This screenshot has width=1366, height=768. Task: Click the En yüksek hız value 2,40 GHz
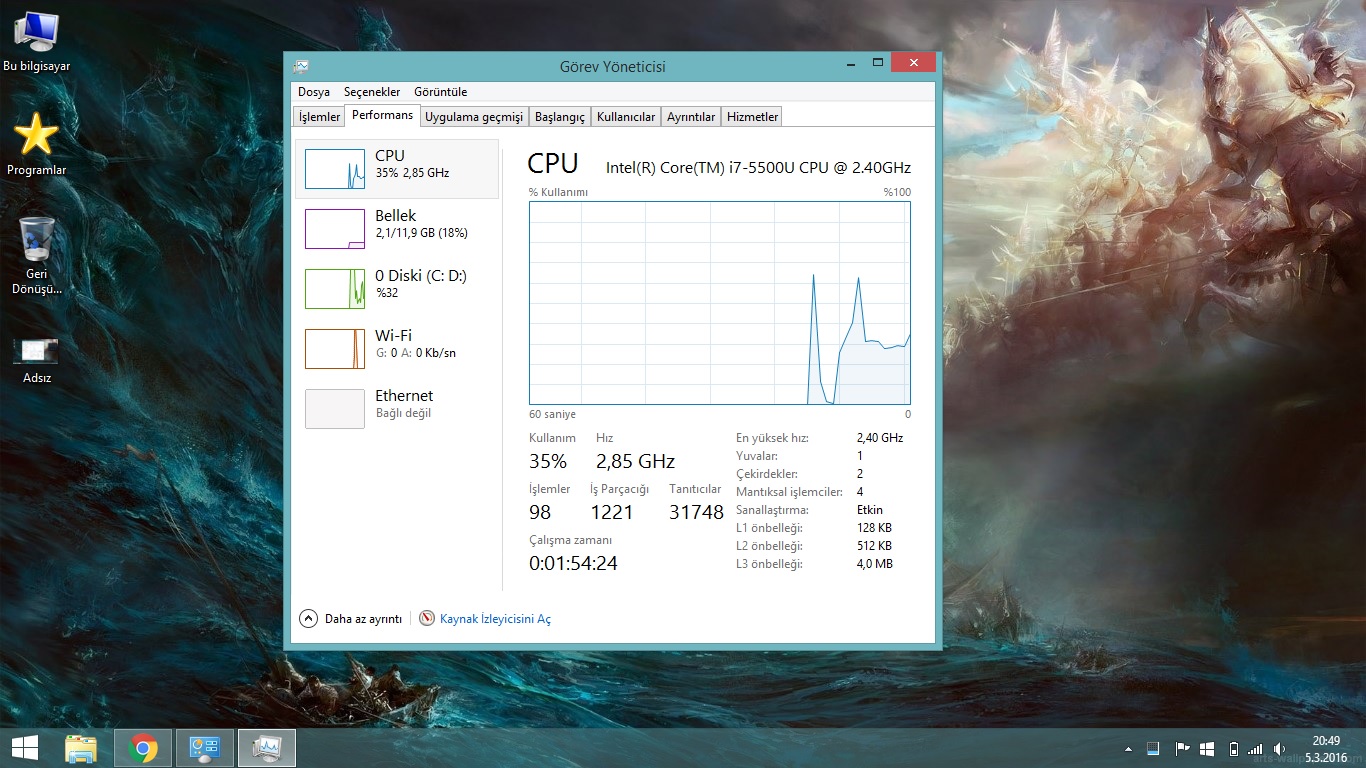tap(880, 438)
